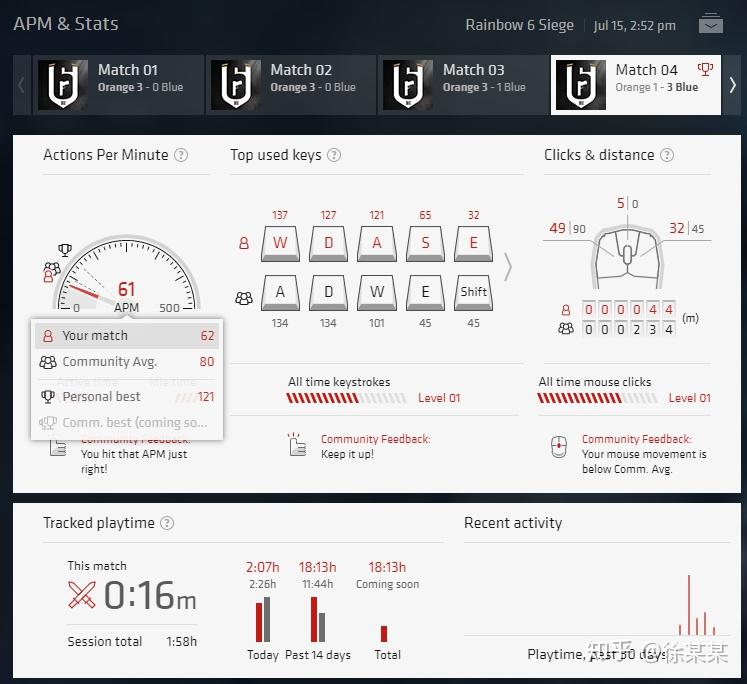Show previous matches with left arrow
This screenshot has height=684, width=747.
(21, 85)
